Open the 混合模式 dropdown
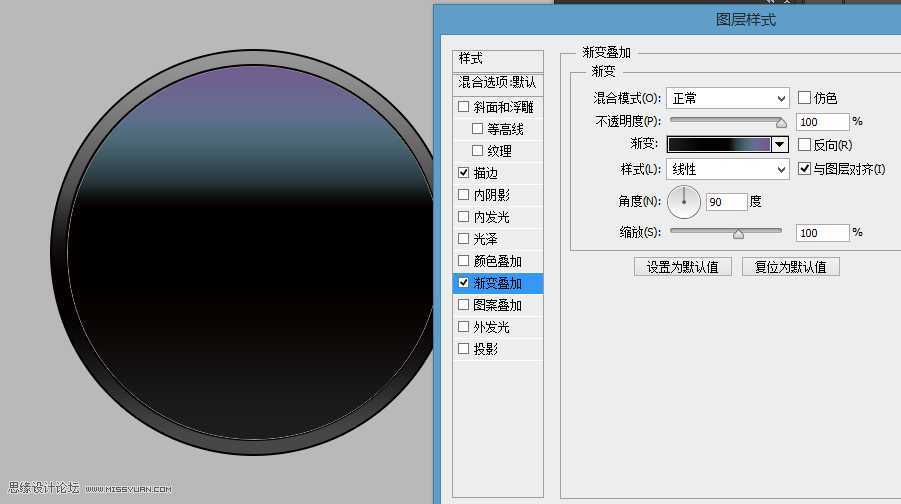Screen dimensions: 901x504 click(727, 98)
